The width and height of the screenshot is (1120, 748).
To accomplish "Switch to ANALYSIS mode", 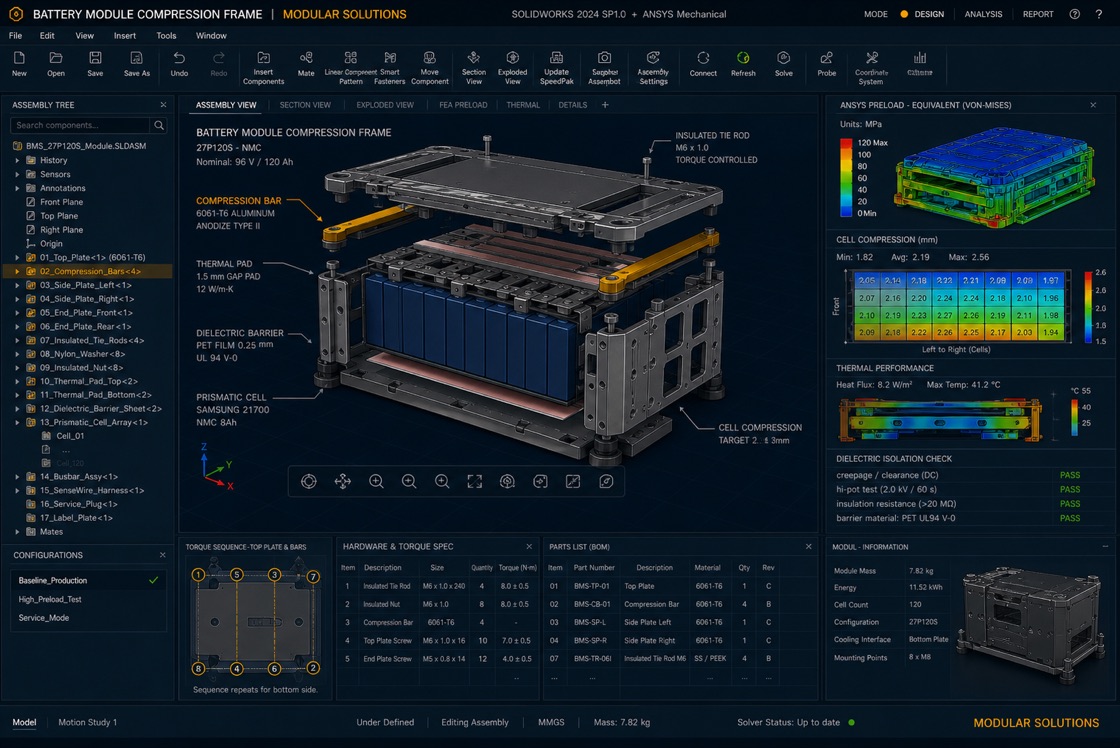I will (984, 14).
